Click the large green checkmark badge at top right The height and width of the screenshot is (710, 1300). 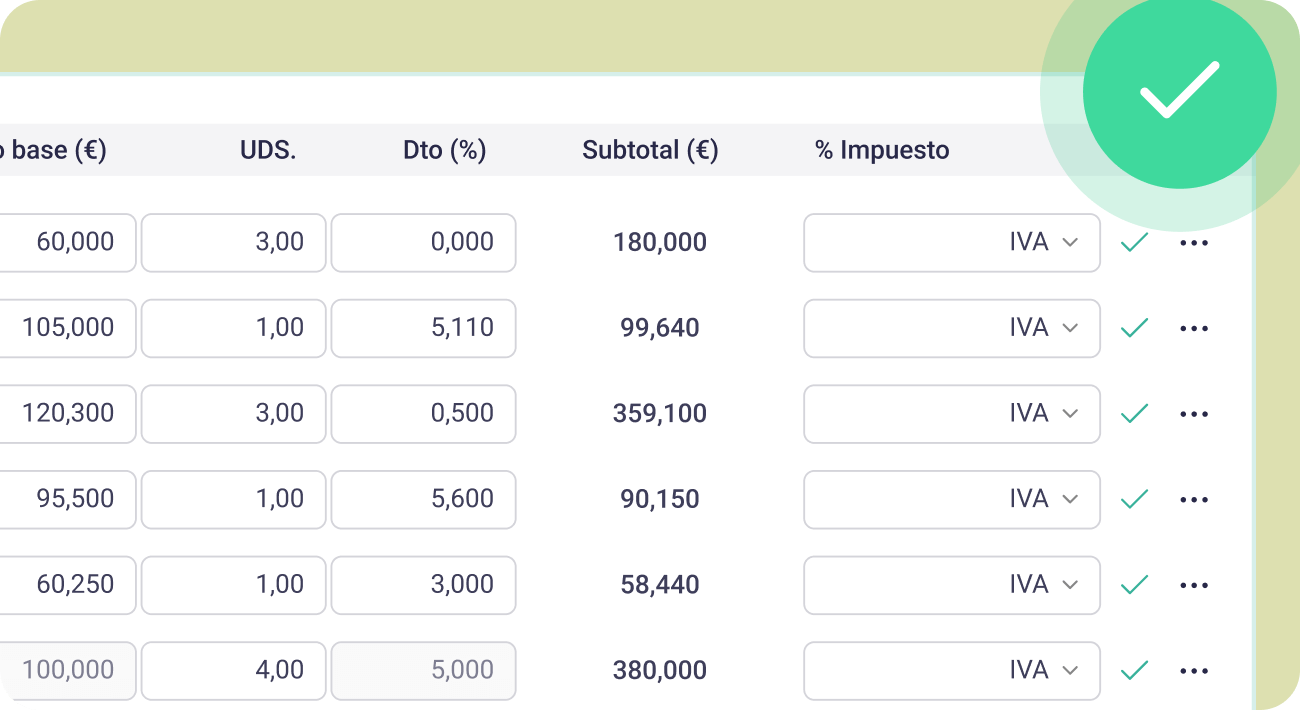pyautogui.click(x=1180, y=90)
